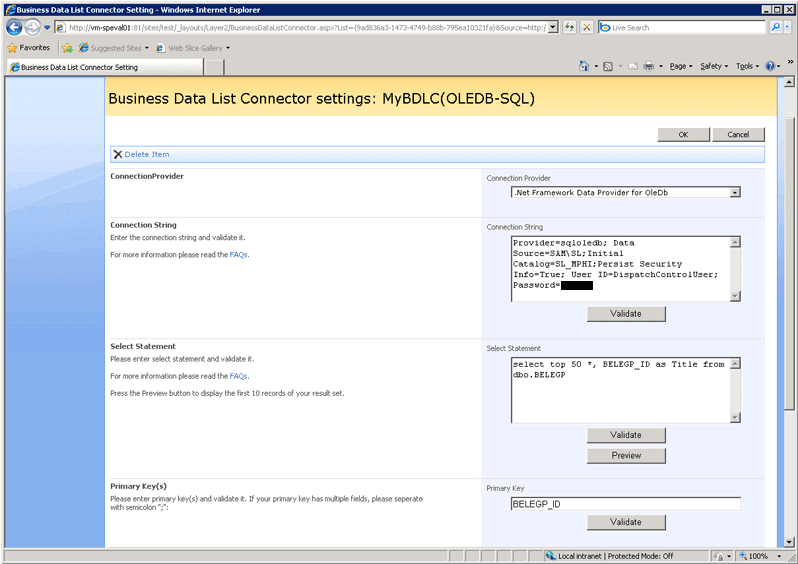Click the status bar security lock icon
Viewport: 798px width, 564px height.
(x=719, y=556)
